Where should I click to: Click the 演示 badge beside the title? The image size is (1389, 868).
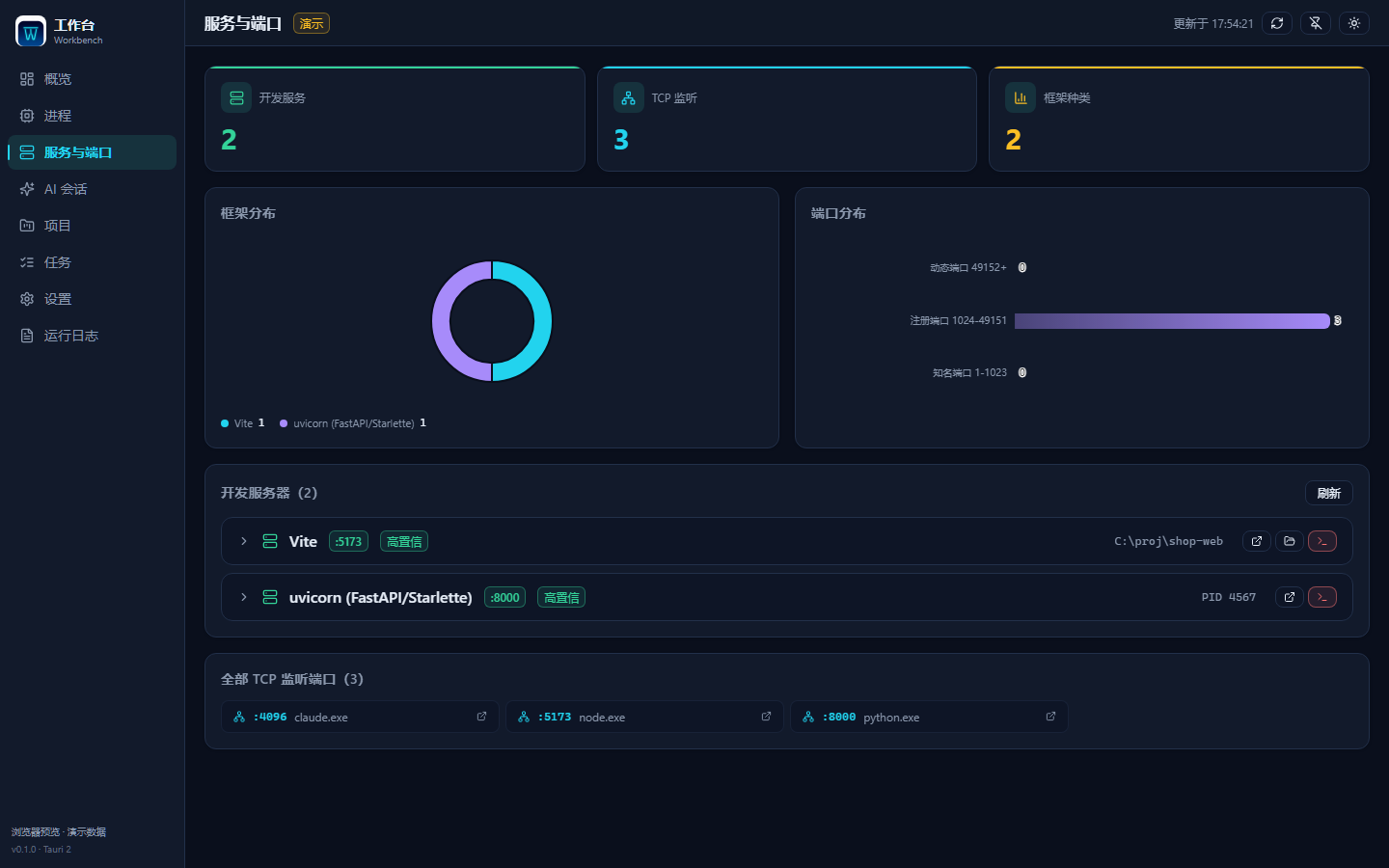pyautogui.click(x=312, y=23)
